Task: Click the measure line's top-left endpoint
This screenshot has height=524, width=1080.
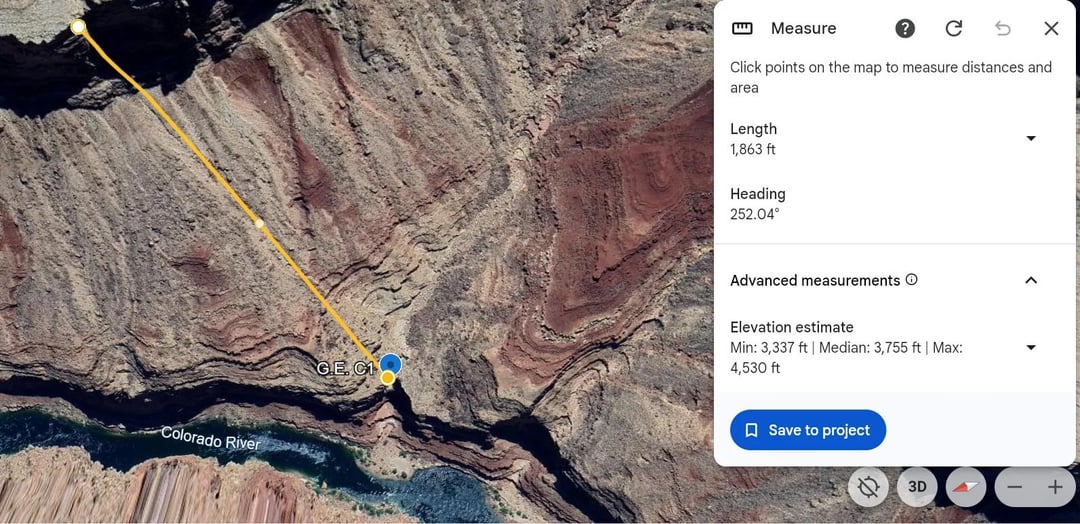Action: point(78,27)
